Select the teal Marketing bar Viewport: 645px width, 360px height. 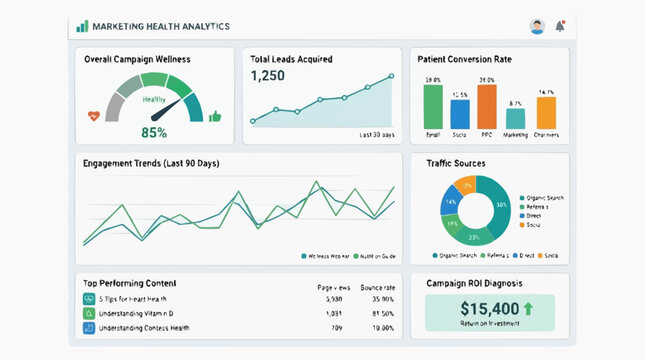click(515, 119)
